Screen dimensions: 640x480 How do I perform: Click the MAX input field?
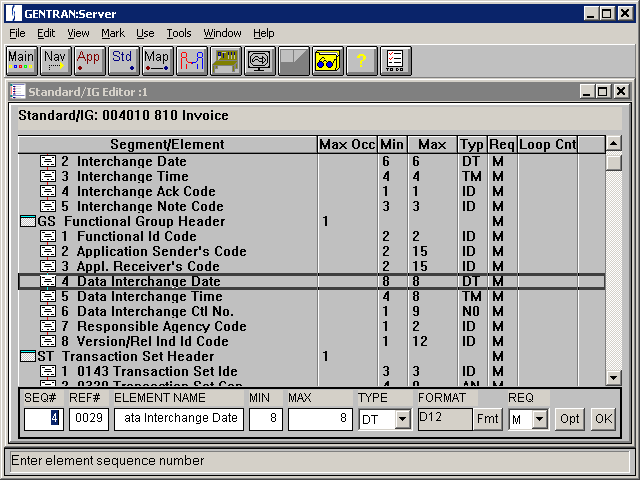coord(320,419)
